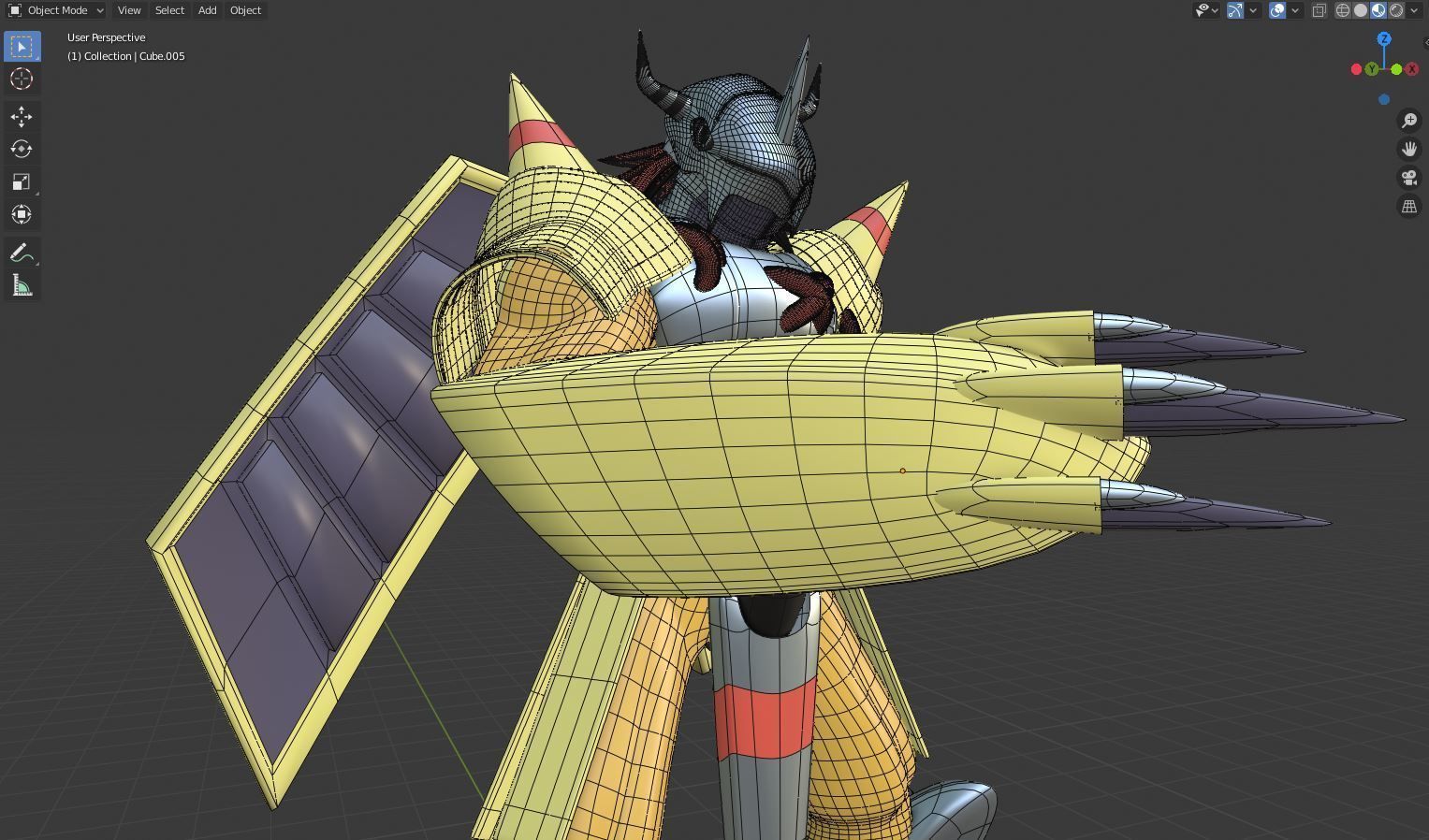Open the Object menu
This screenshot has height=840, width=1429.
245,10
